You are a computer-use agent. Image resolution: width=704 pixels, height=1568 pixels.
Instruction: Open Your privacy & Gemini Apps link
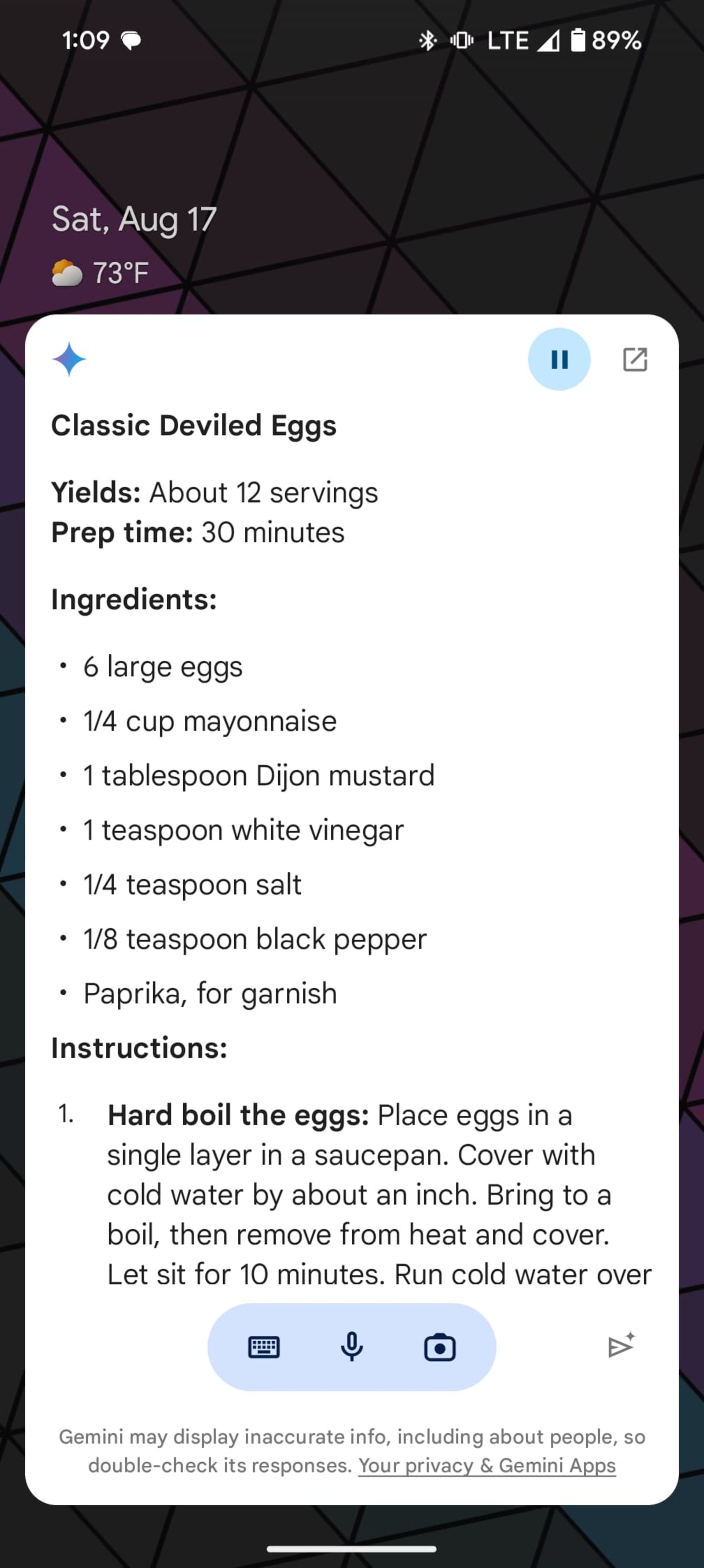[x=487, y=1465]
